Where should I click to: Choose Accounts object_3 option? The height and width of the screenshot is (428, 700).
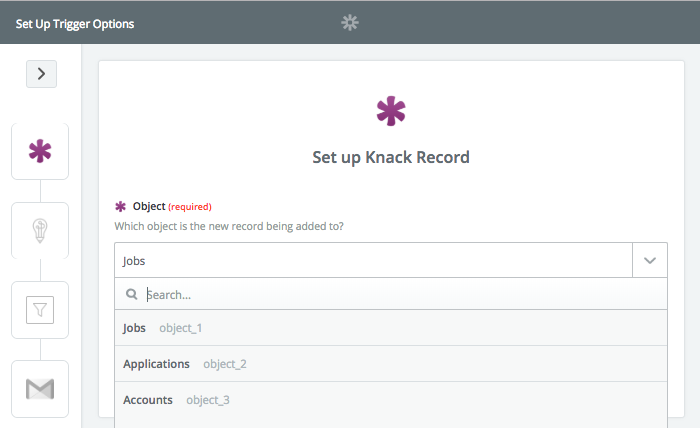(391, 400)
